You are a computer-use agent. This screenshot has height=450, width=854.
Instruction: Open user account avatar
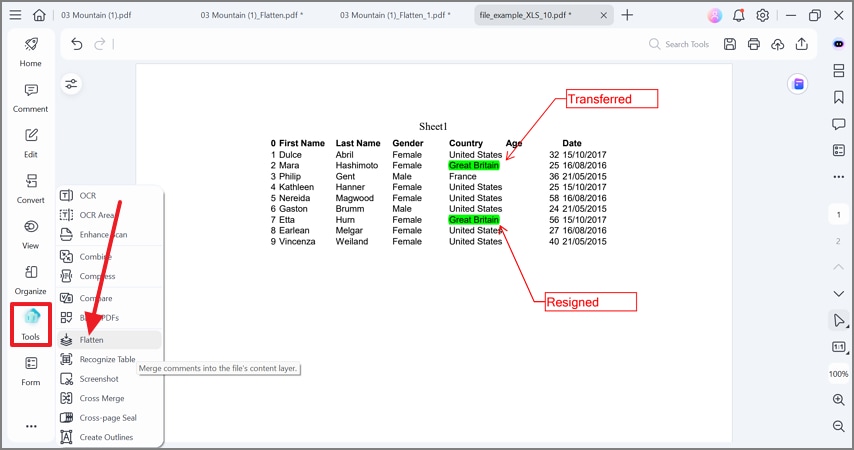pos(715,15)
